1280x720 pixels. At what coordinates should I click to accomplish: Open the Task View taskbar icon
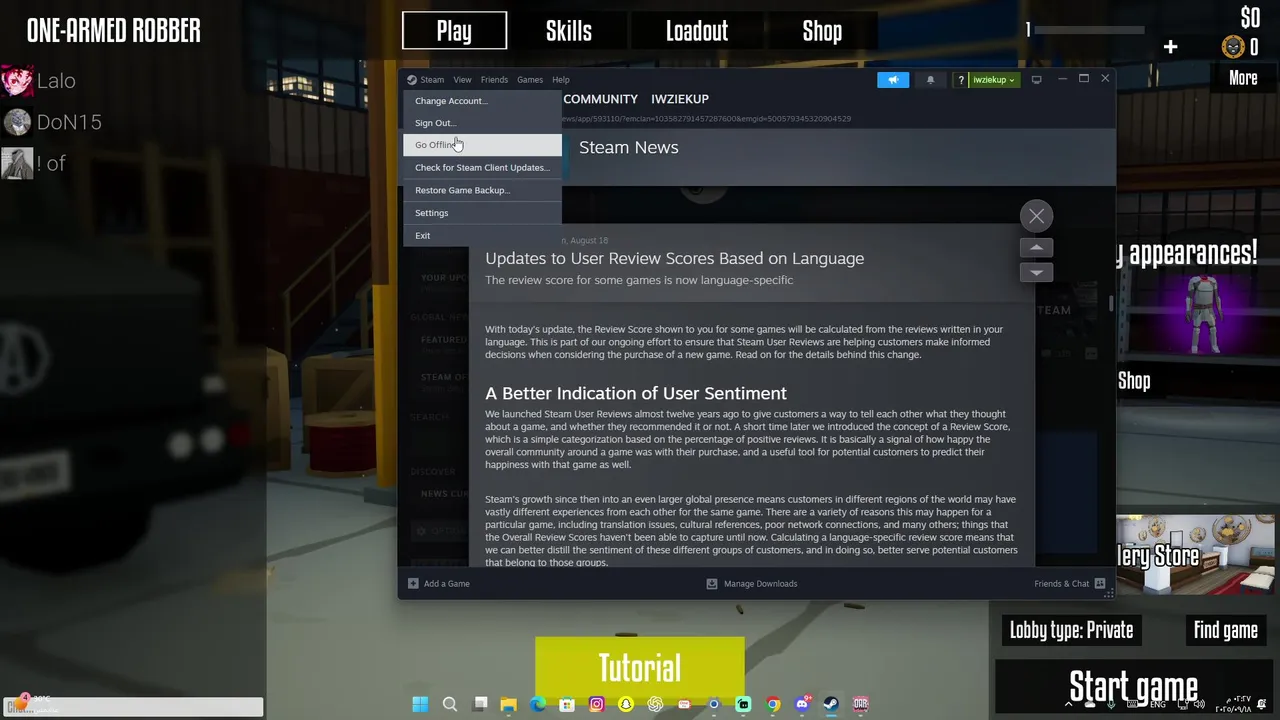click(480, 704)
